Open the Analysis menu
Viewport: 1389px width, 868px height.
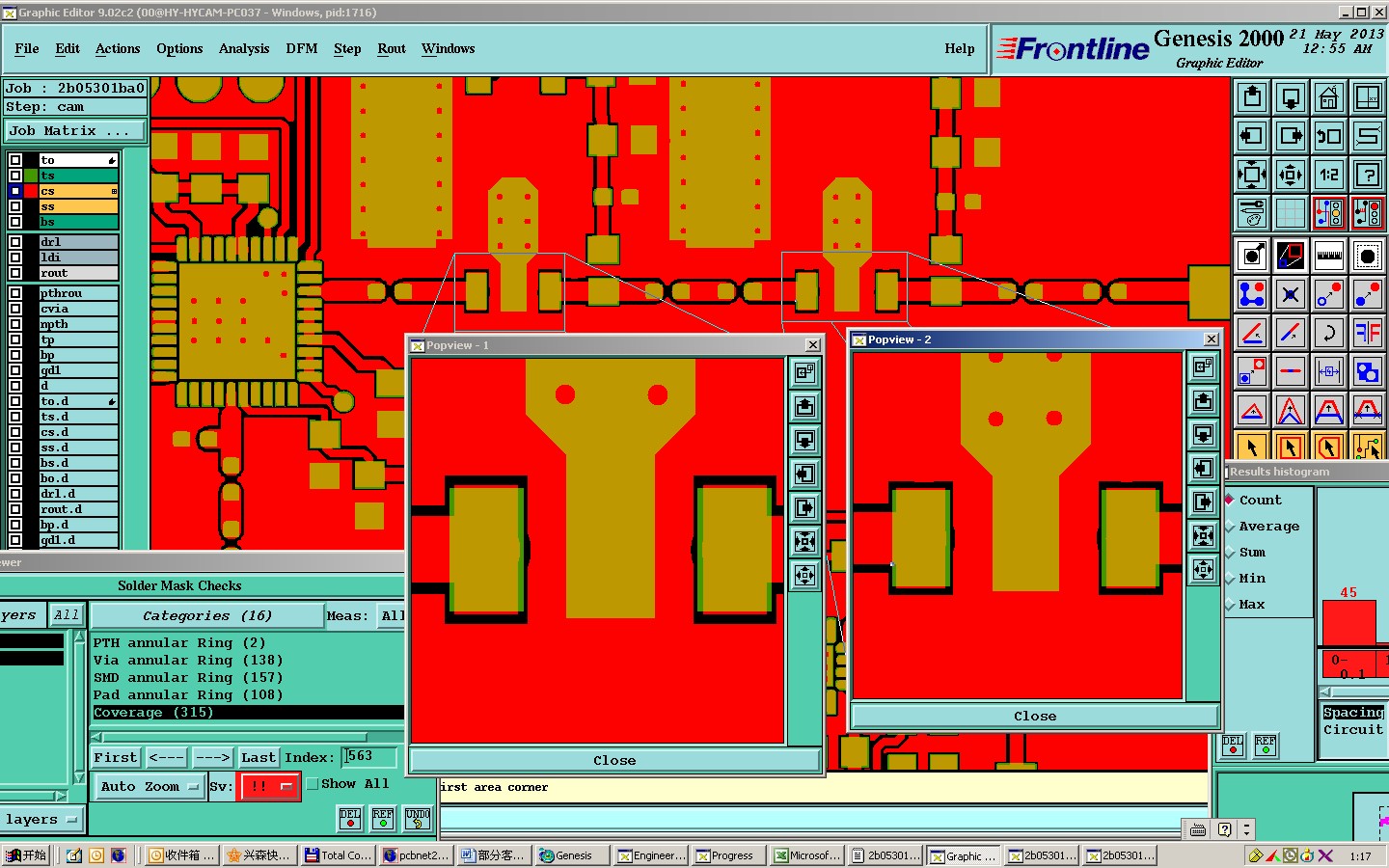(244, 48)
